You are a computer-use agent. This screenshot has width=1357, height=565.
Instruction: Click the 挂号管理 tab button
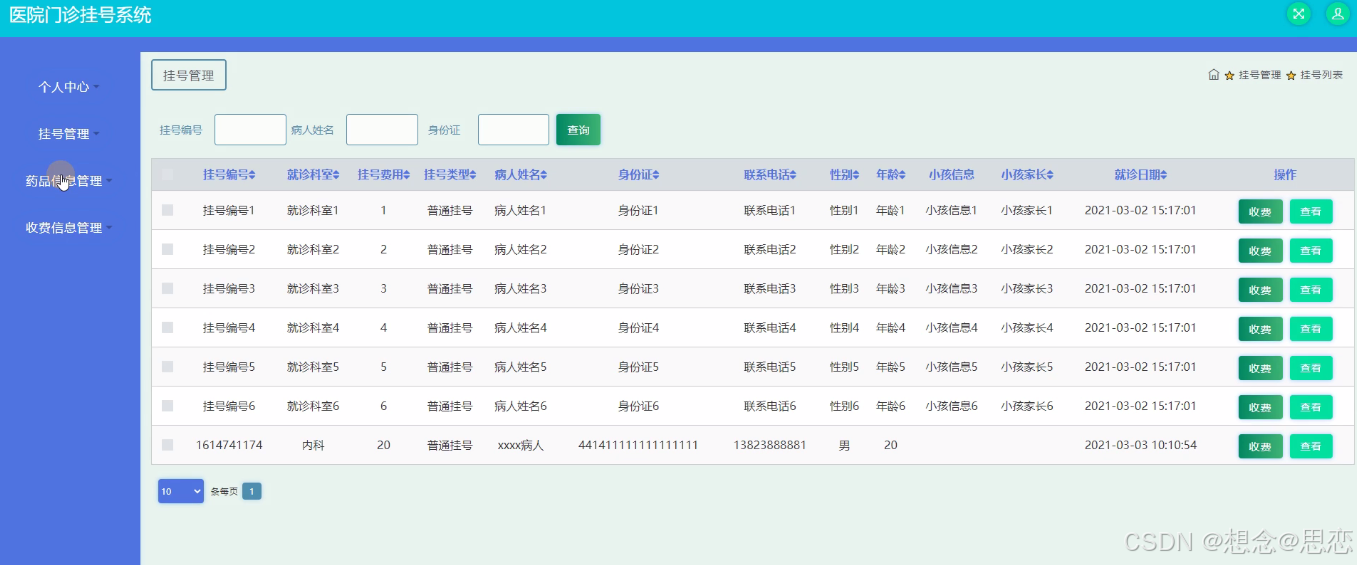point(189,75)
